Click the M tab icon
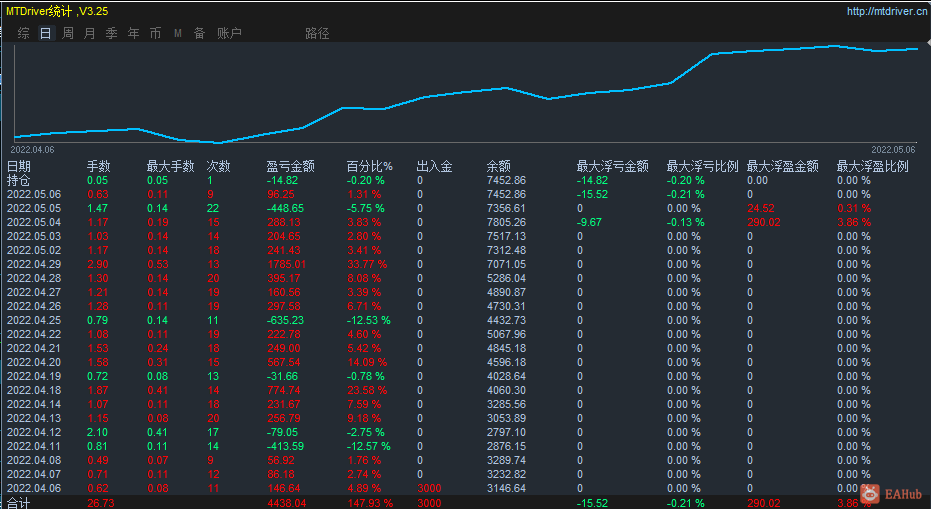Viewport: 931px width, 509px height. 178,34
